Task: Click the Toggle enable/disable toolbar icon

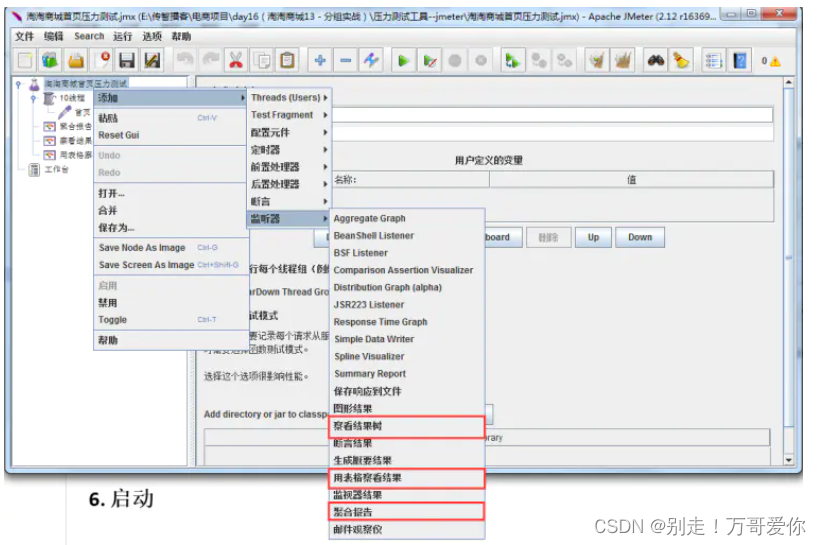Action: (x=371, y=61)
